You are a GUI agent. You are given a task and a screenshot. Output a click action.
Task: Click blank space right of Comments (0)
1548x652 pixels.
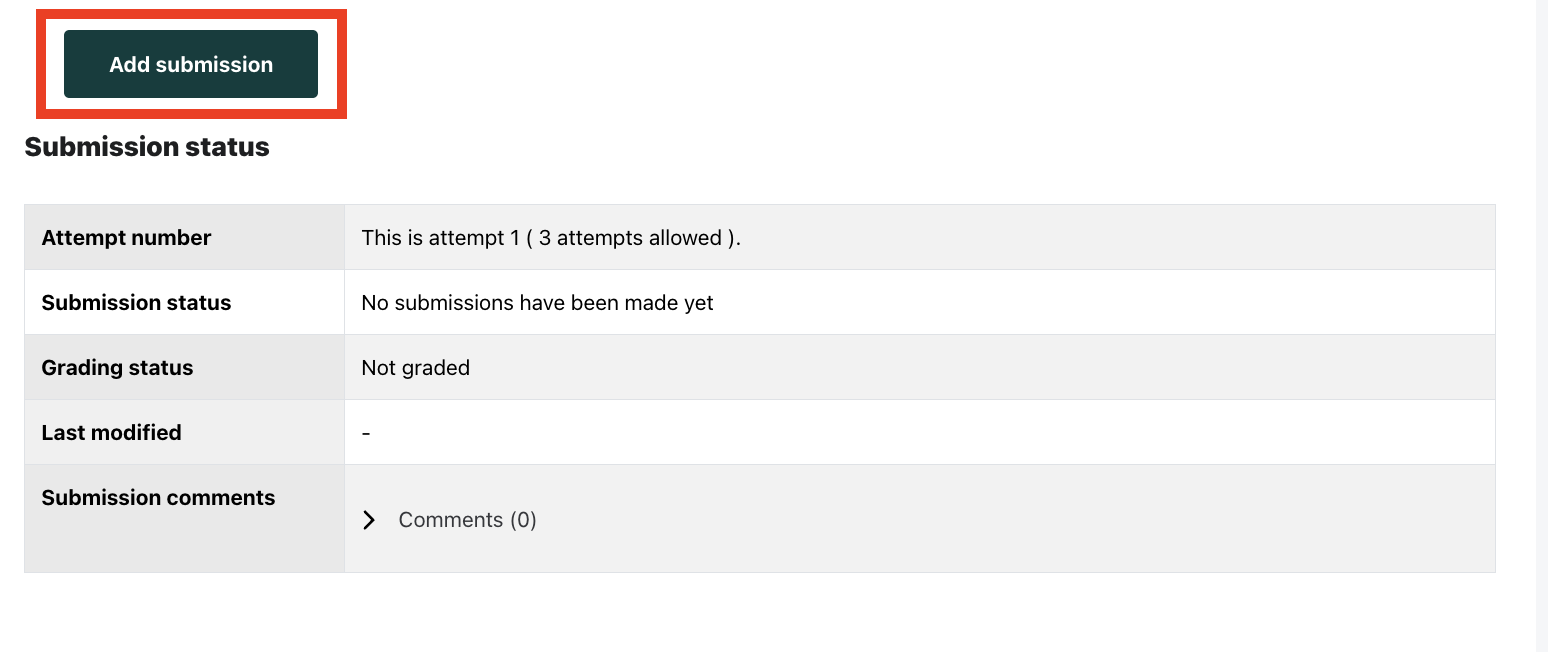[1000, 520]
